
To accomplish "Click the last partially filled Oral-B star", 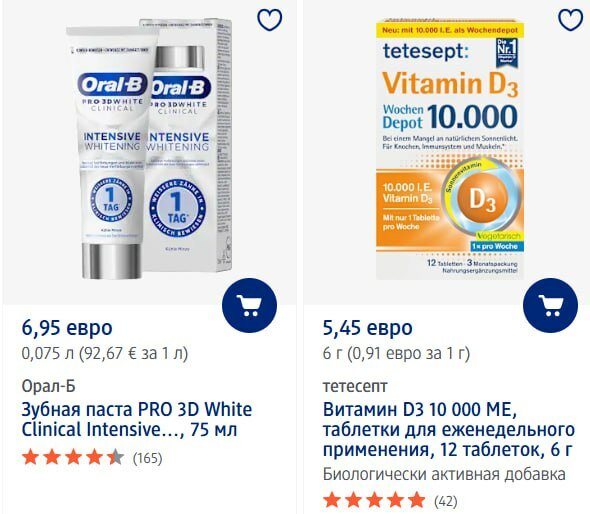I will [116, 458].
